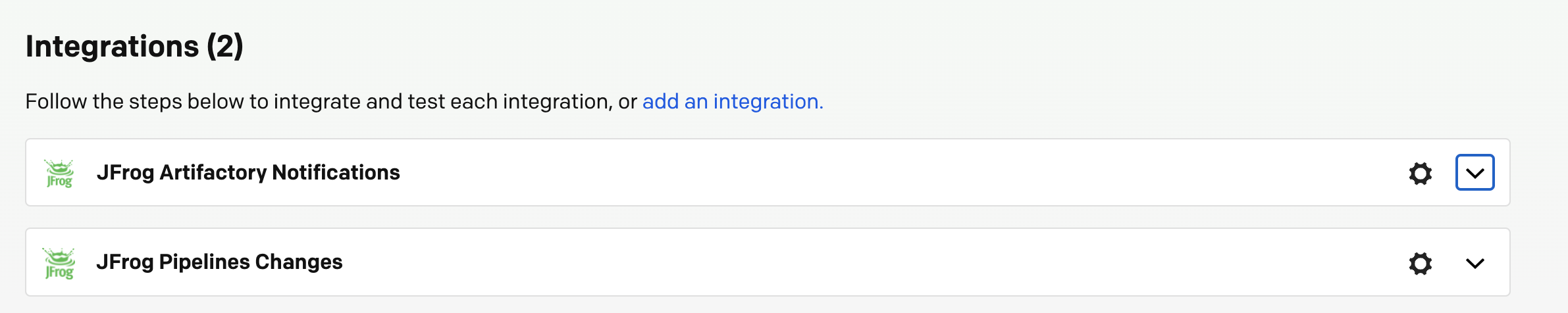Click the JFrog logo beside Pipelines Changes
1568x313 pixels.
pos(59,263)
